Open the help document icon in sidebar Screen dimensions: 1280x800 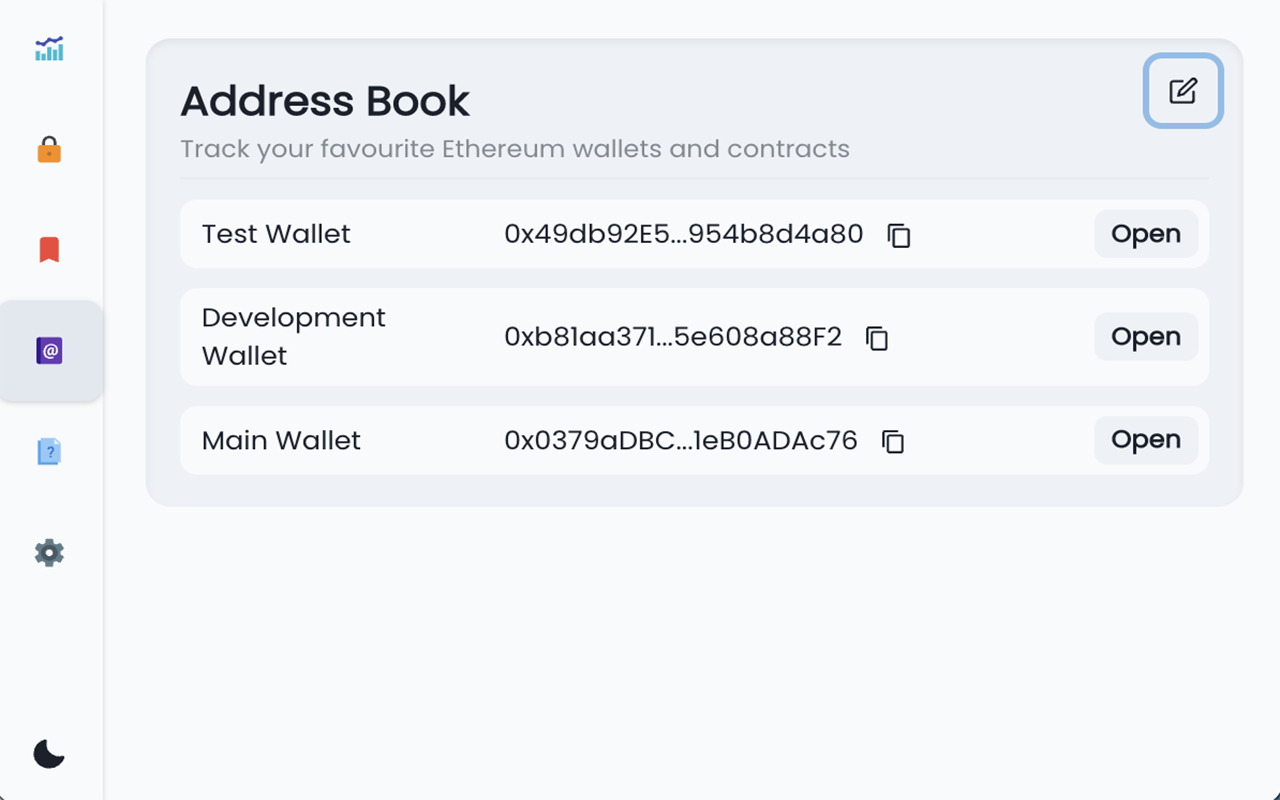(49, 451)
